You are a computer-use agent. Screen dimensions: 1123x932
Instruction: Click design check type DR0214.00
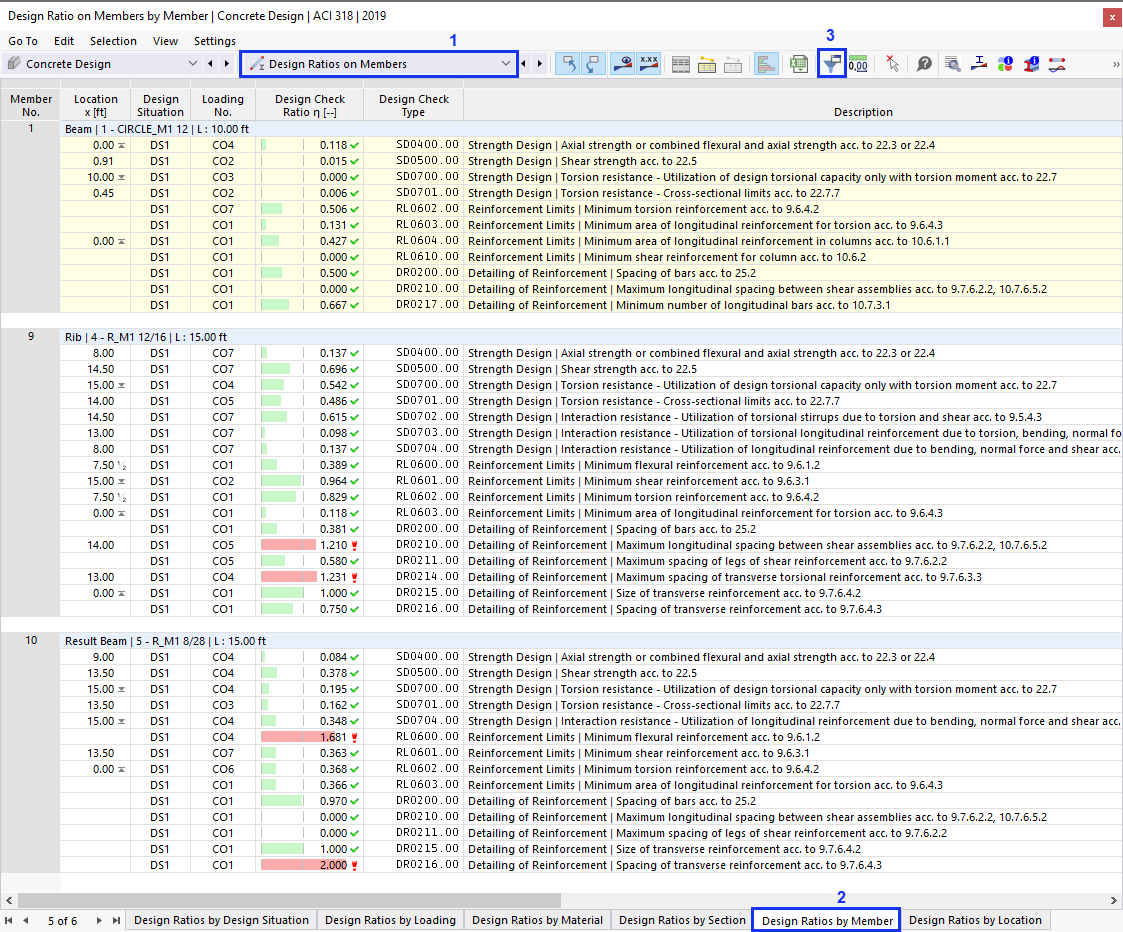(413, 577)
